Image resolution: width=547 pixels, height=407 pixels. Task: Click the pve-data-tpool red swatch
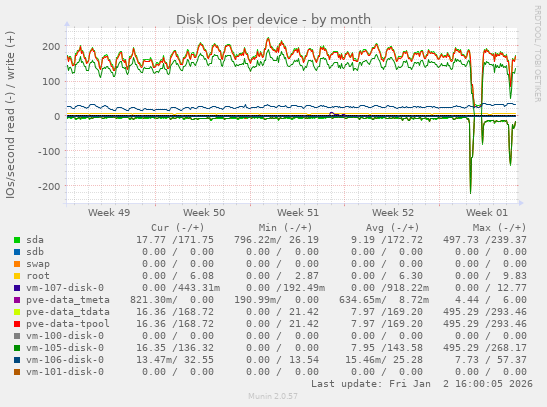pyautogui.click(x=17, y=324)
